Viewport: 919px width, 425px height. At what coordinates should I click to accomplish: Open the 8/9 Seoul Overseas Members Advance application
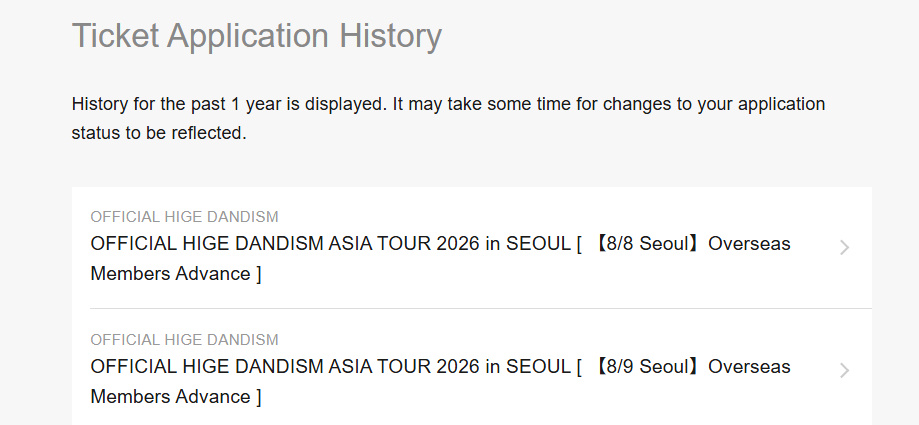click(440, 382)
